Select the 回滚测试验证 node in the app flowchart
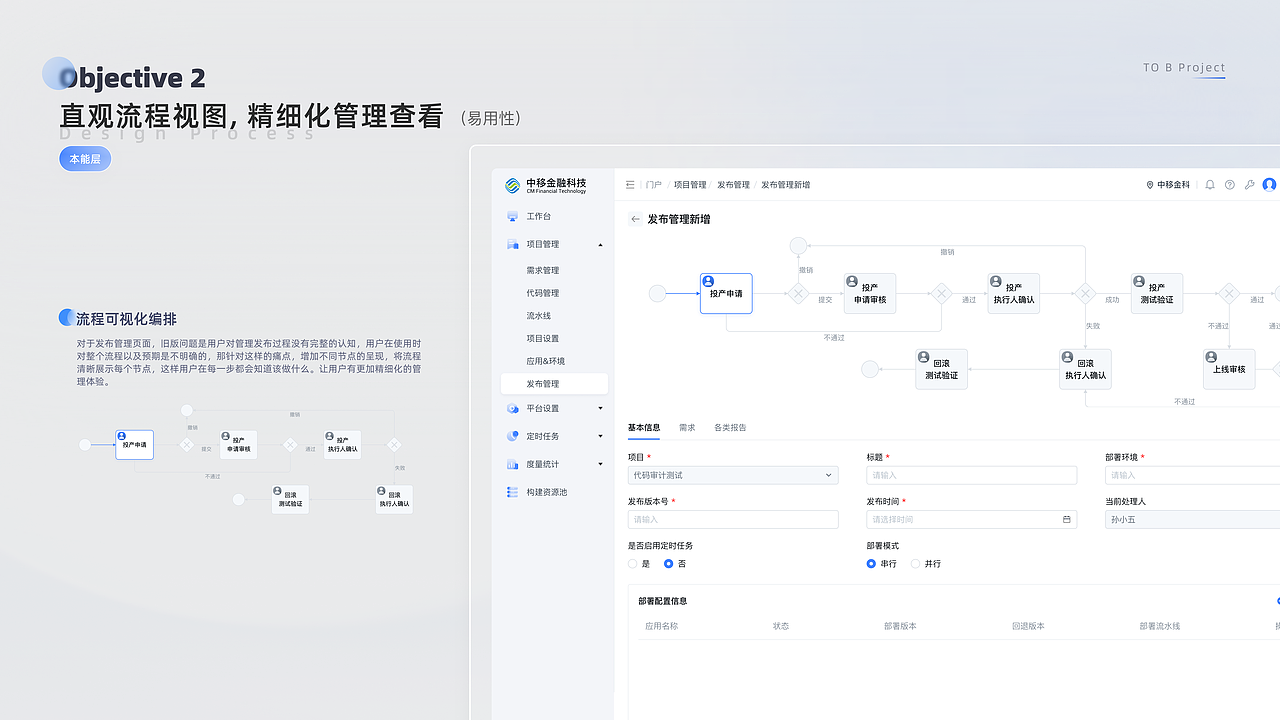This screenshot has width=1280, height=720. click(941, 369)
